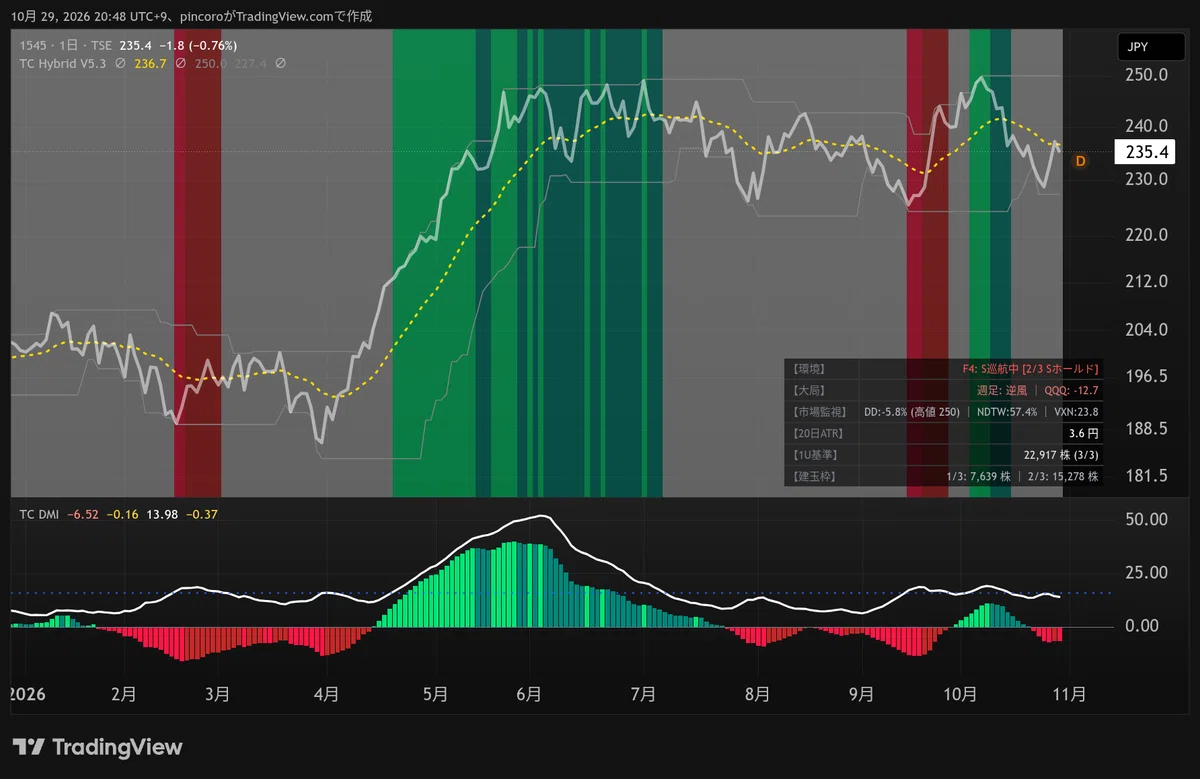Click the 10月 label on time axis

tap(960, 693)
